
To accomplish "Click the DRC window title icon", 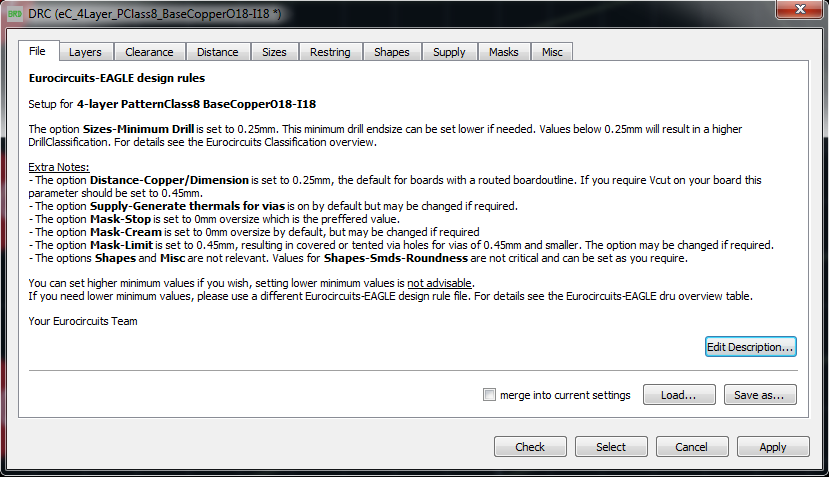I will click(15, 11).
